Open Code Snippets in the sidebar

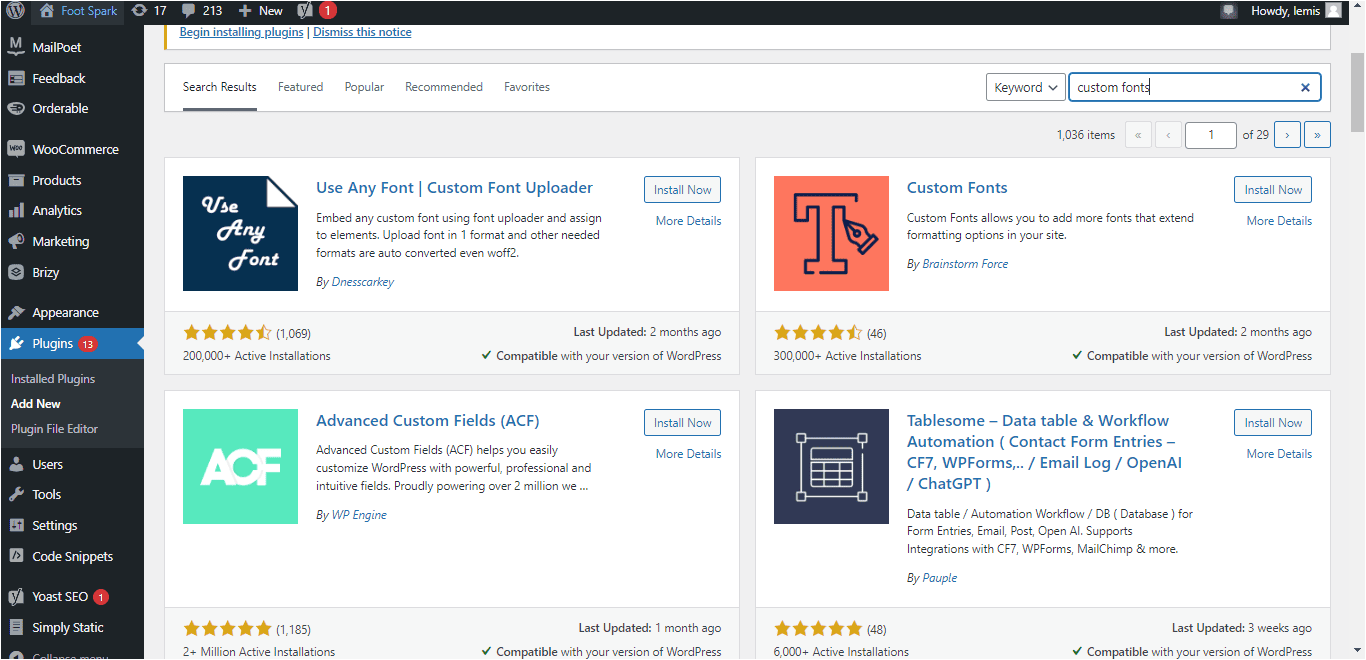(x=72, y=556)
